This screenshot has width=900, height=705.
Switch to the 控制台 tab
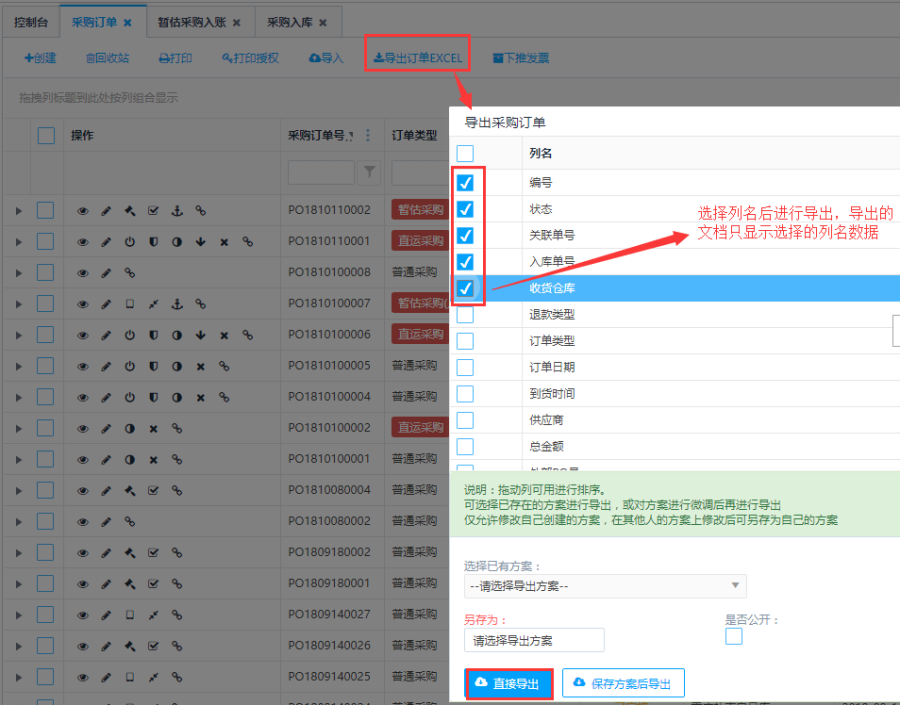click(30, 21)
